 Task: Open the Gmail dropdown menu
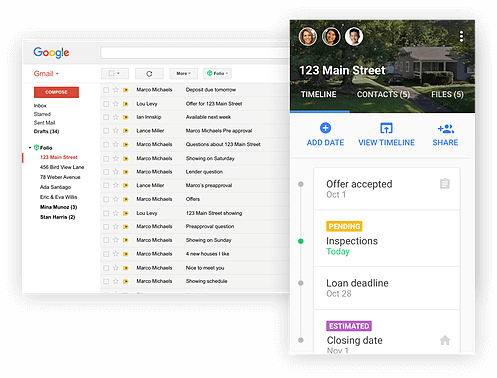coord(46,74)
